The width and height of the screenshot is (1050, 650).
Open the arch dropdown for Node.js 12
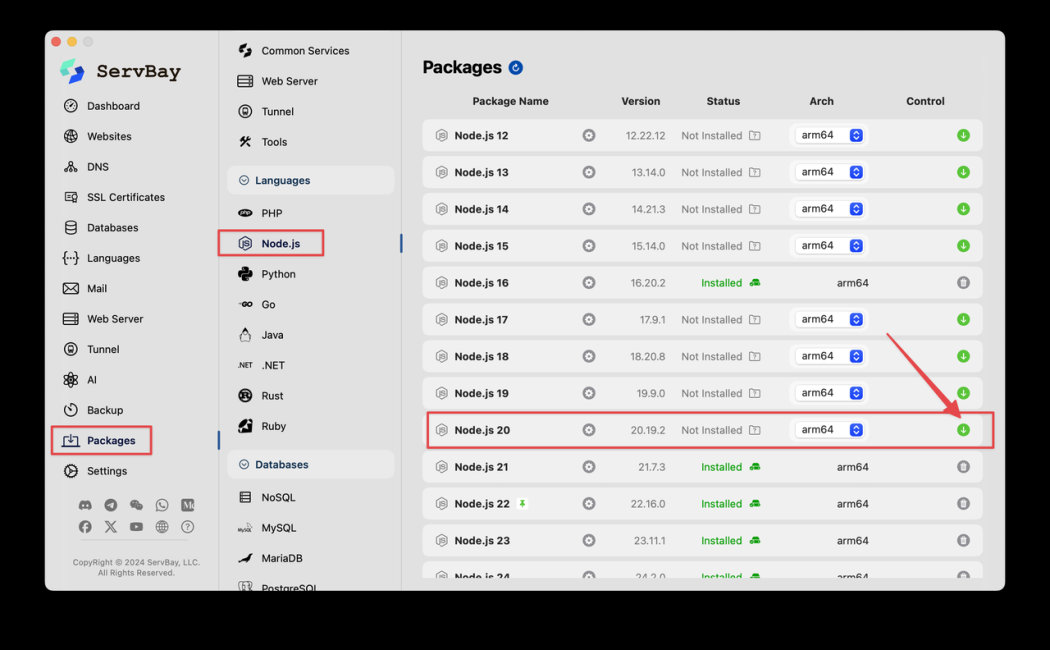click(829, 135)
